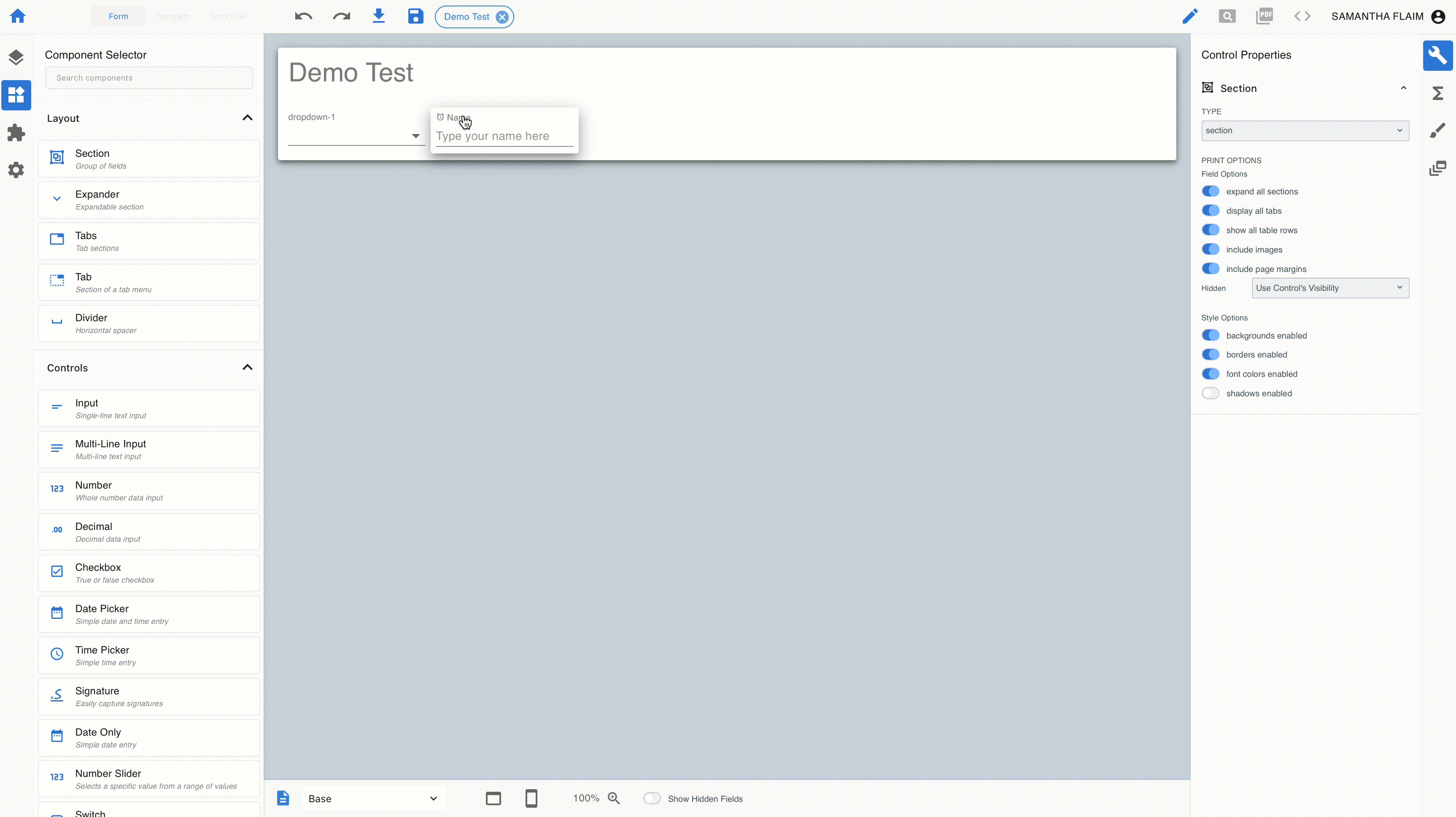1456x817 pixels.
Task: Click the save floppy disk icon
Action: (x=415, y=16)
